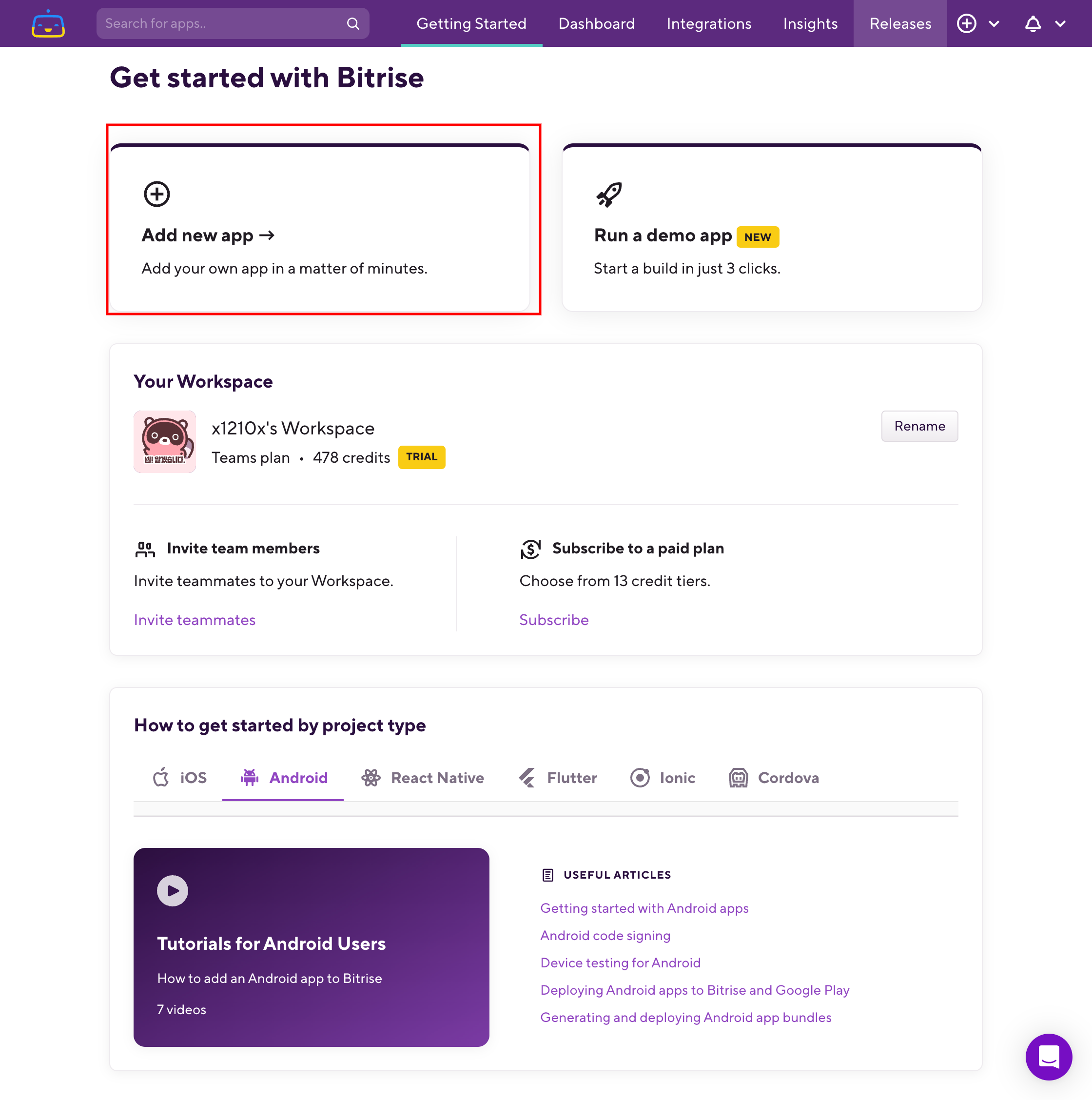1092x1100 pixels.
Task: Open the notifications bell icon
Action: [1033, 23]
